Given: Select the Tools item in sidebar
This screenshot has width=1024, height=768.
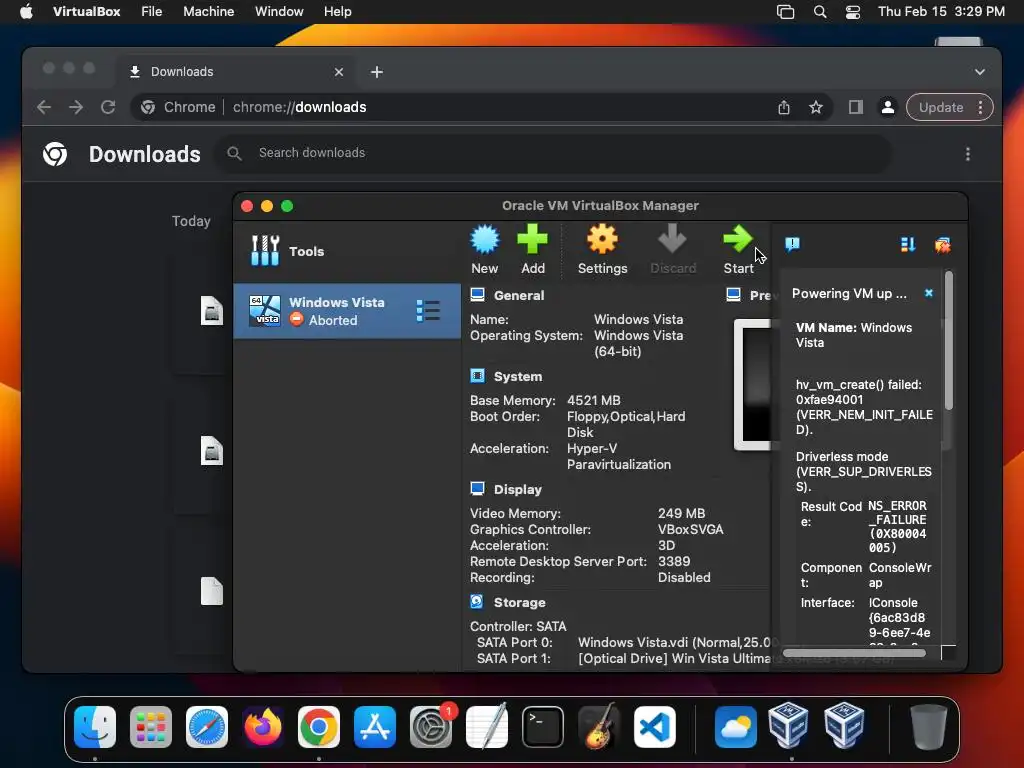Looking at the screenshot, I should [x=347, y=251].
